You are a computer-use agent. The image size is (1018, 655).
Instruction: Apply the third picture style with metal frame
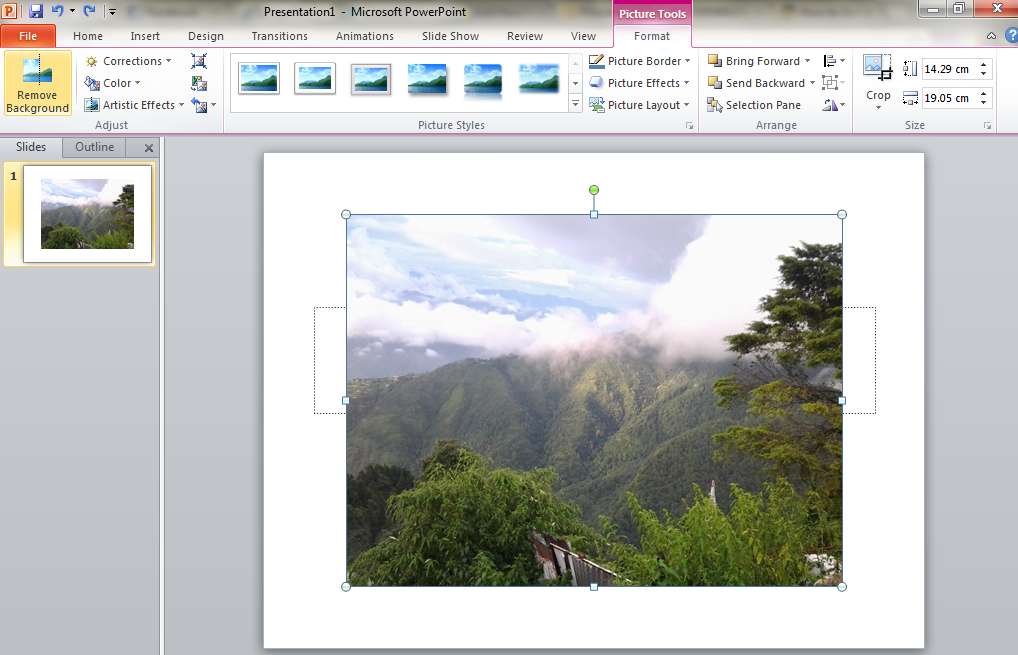click(371, 79)
